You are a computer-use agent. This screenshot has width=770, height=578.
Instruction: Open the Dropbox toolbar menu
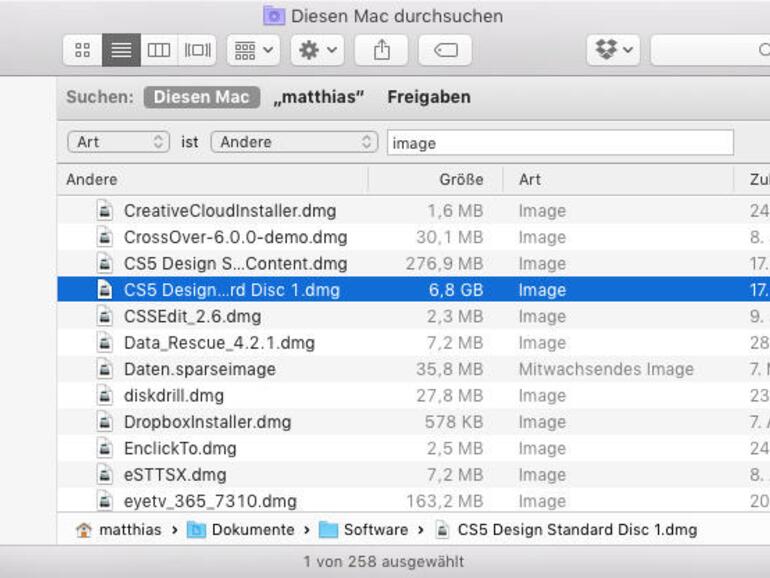point(613,50)
